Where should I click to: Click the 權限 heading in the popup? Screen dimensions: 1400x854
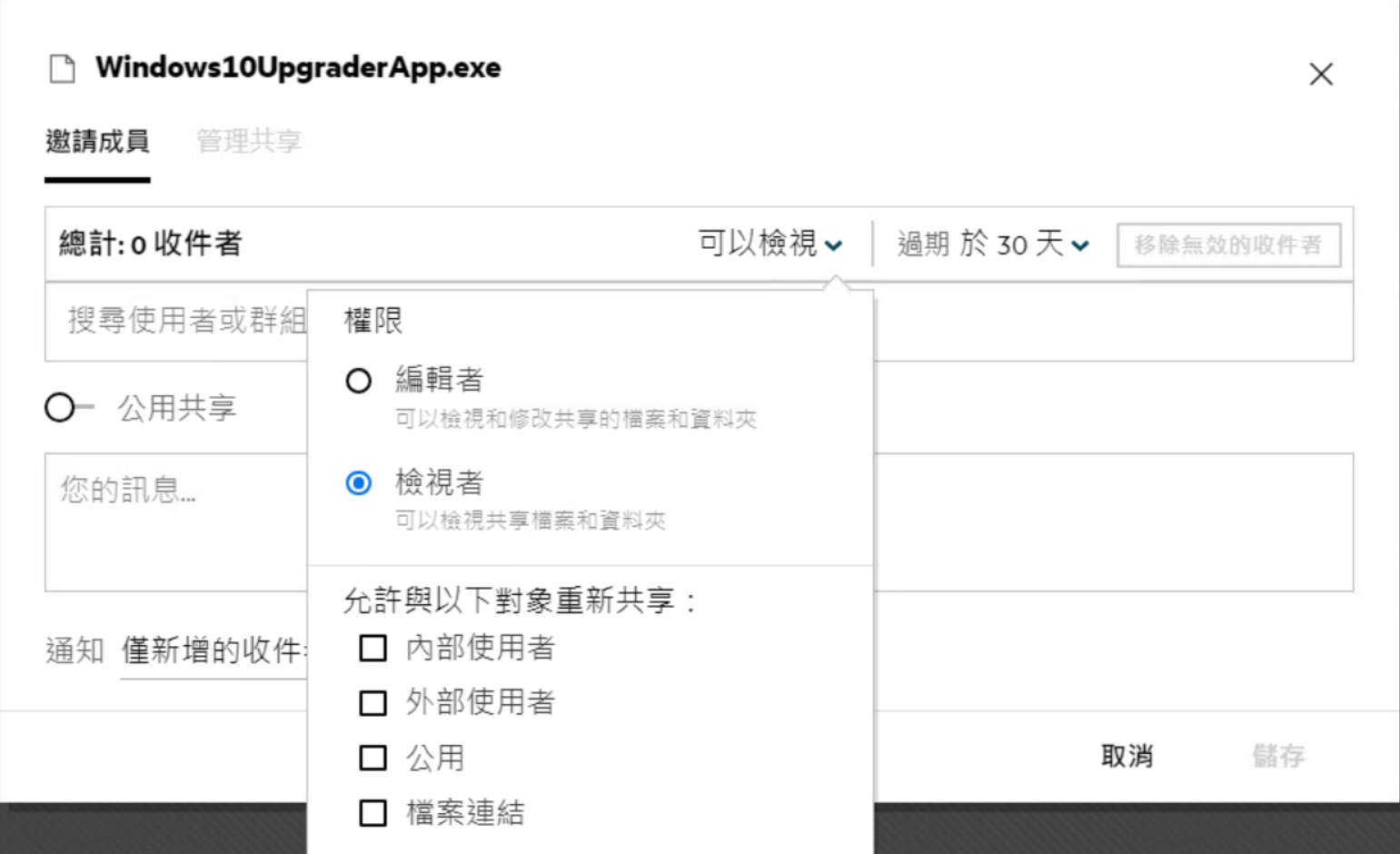click(x=373, y=321)
